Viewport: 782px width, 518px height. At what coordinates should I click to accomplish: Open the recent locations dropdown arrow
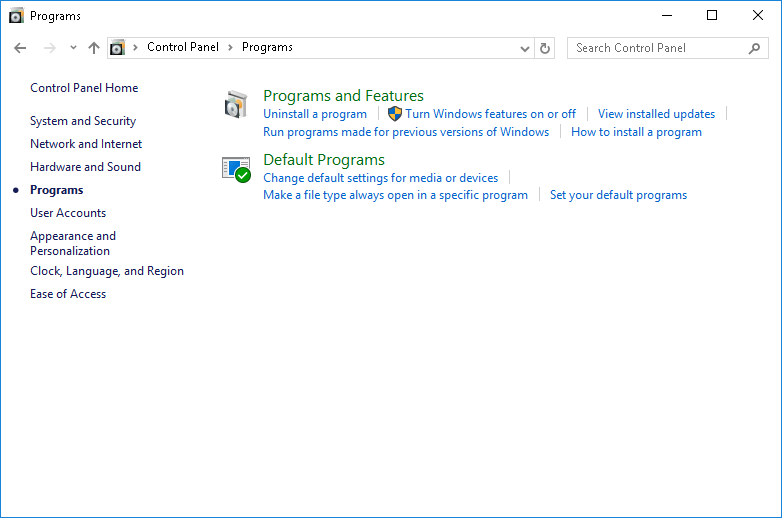click(x=73, y=48)
